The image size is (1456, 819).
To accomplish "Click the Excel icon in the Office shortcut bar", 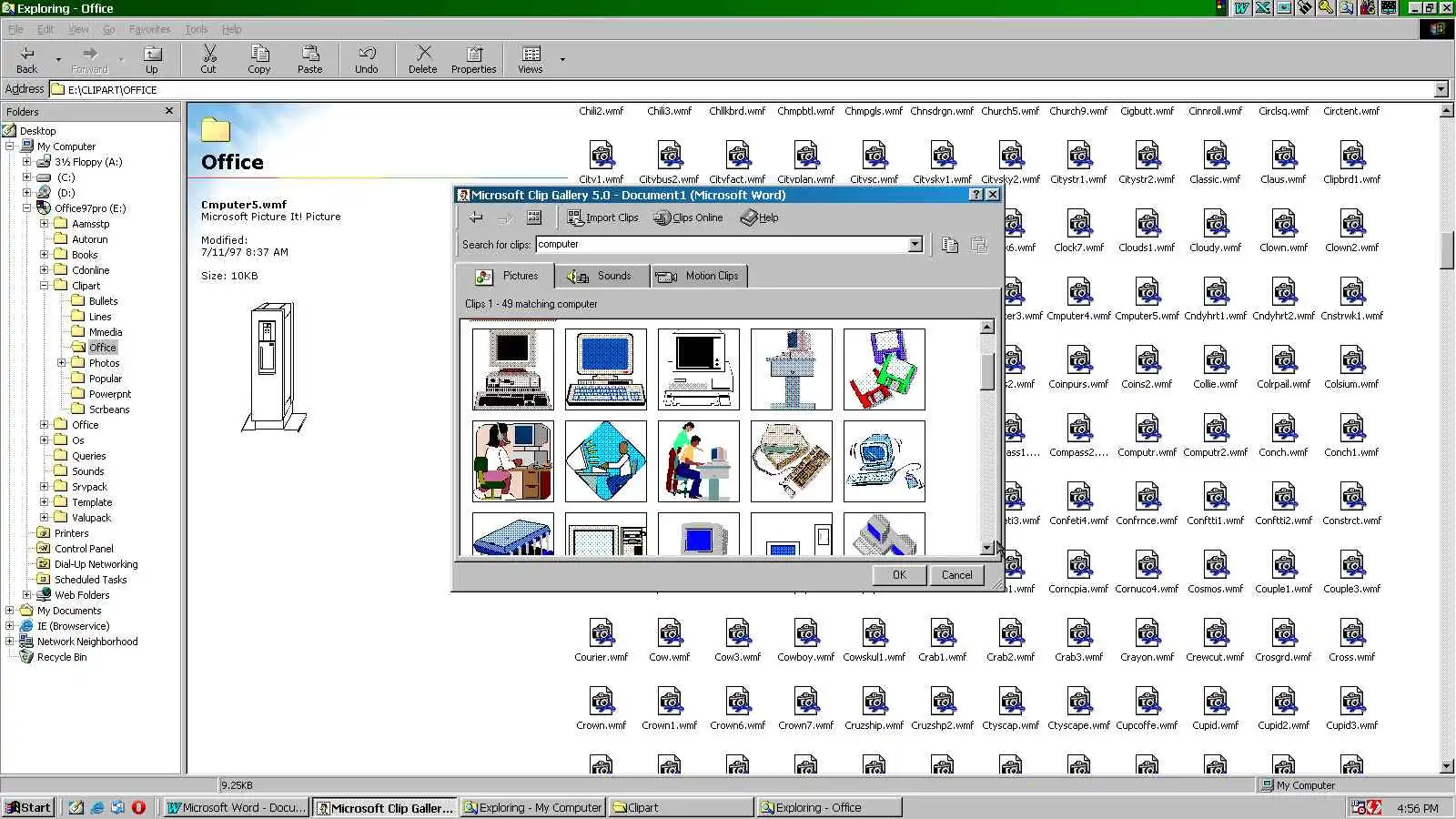I will click(1262, 8).
